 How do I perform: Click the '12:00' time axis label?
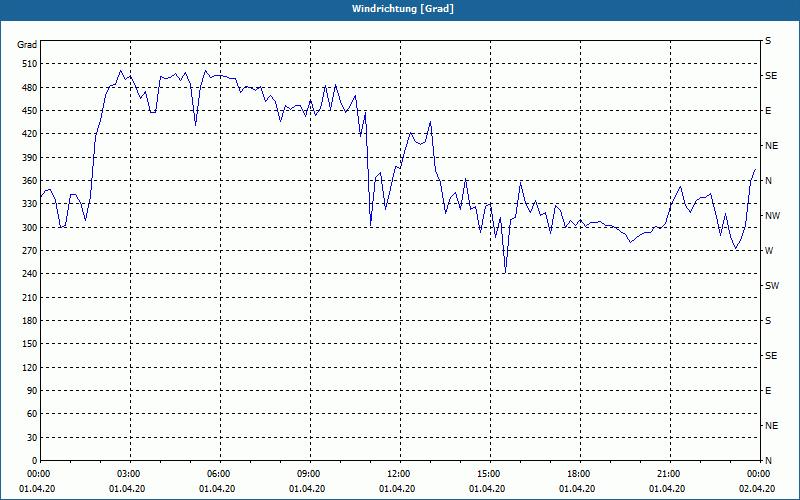coord(398,474)
